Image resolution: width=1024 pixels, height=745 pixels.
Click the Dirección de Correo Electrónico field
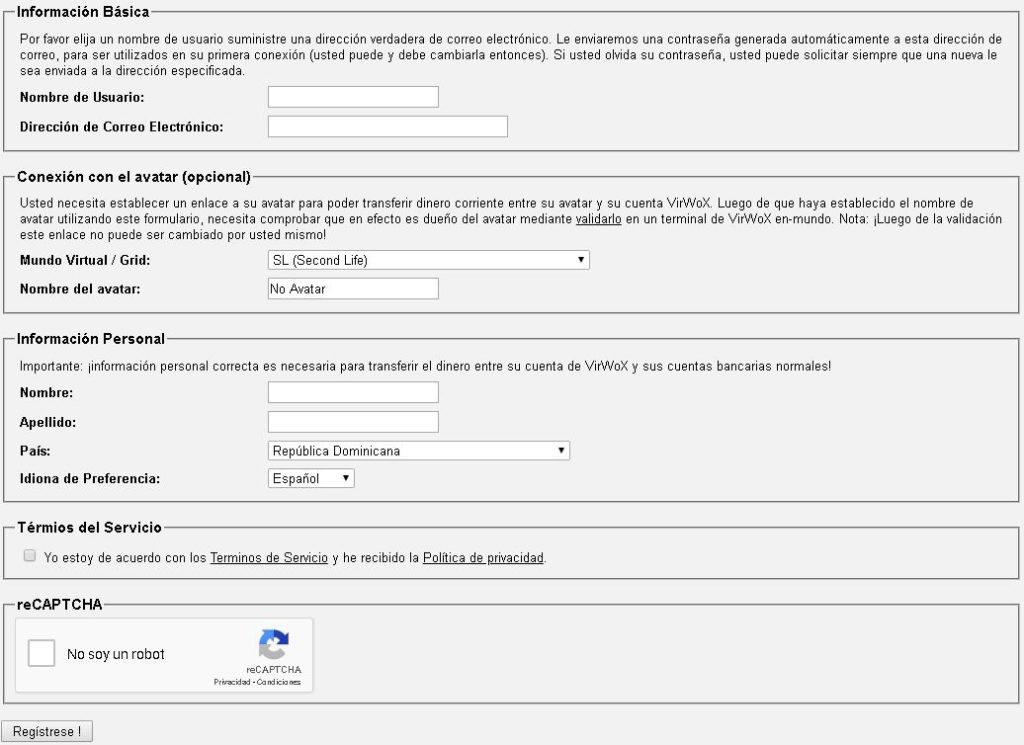387,127
